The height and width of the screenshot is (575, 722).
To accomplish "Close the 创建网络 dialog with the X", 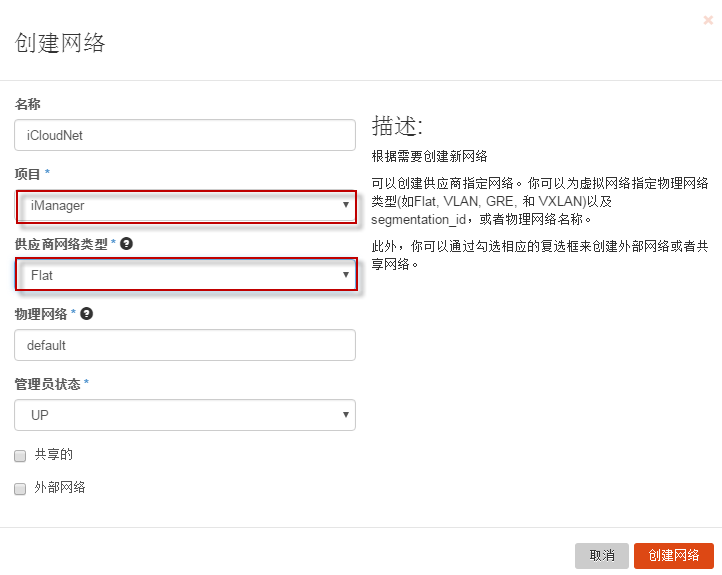I will (708, 20).
